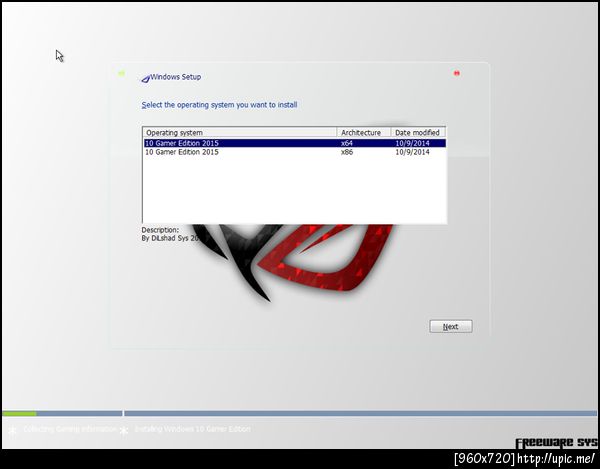Click the 'Collecting information' step label
This screenshot has height=469, width=600.
[x=70, y=429]
